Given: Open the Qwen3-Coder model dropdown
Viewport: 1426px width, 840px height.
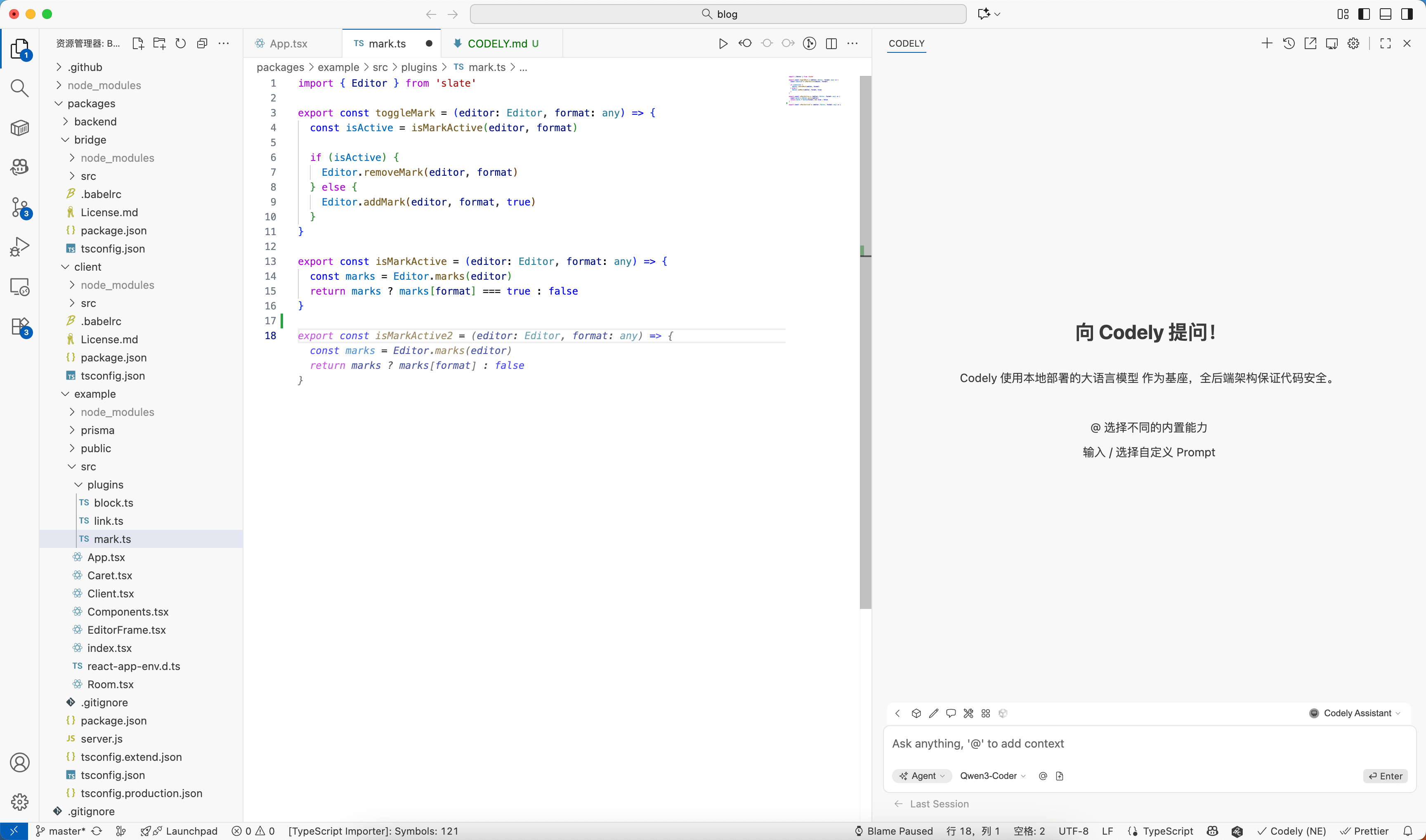Looking at the screenshot, I should point(992,776).
